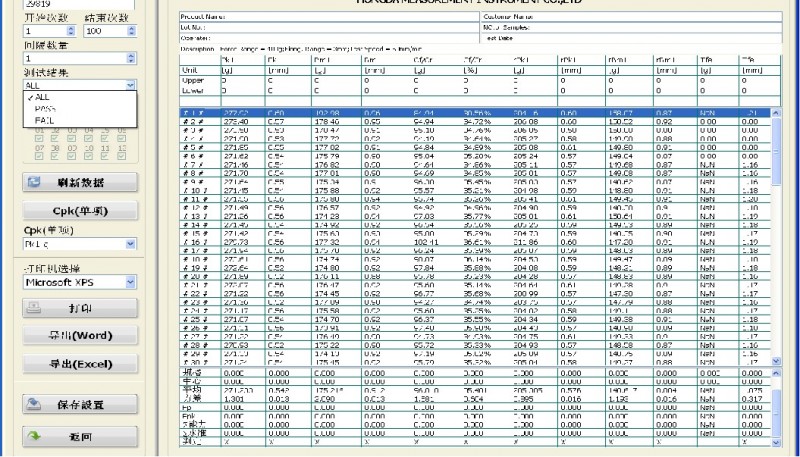Click the Customer Name field in report header
The height and width of the screenshot is (457, 800).
[631, 17]
